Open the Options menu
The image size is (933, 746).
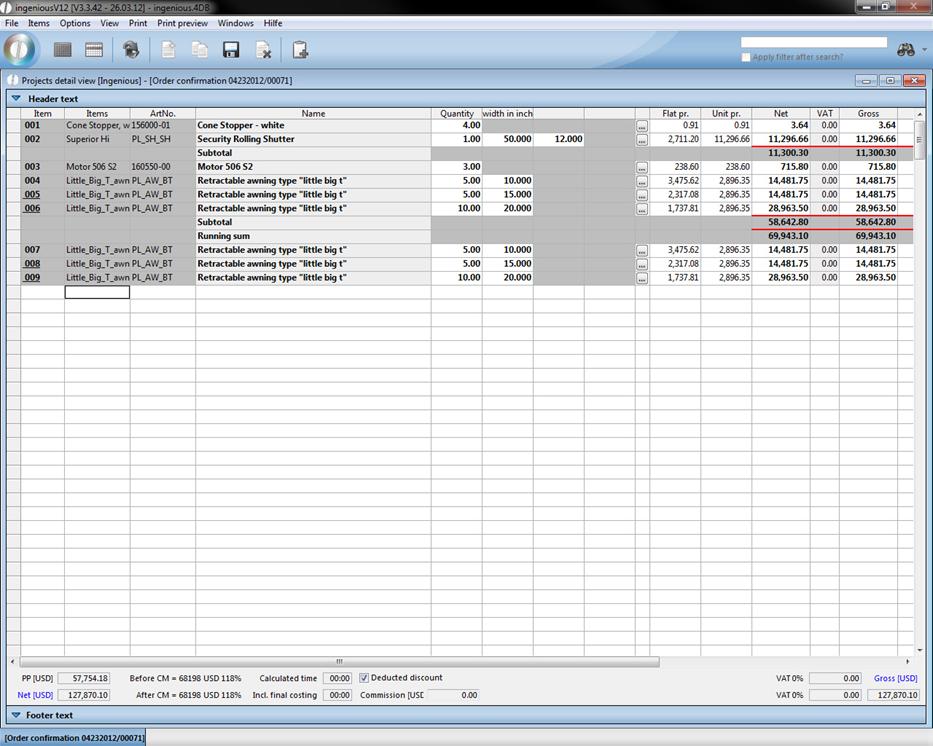click(74, 23)
